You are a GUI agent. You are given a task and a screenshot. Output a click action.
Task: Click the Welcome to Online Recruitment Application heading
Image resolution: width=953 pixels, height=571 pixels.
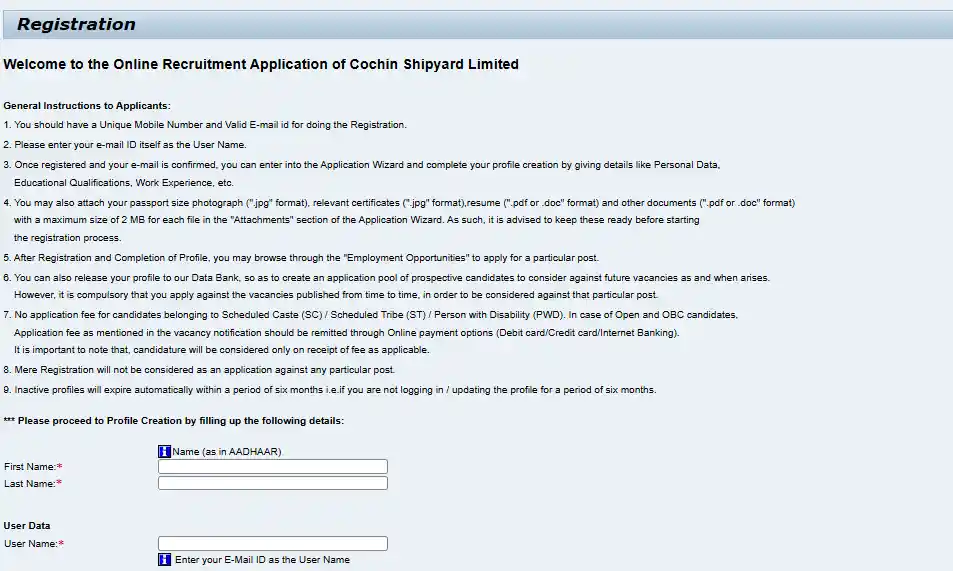tap(261, 64)
